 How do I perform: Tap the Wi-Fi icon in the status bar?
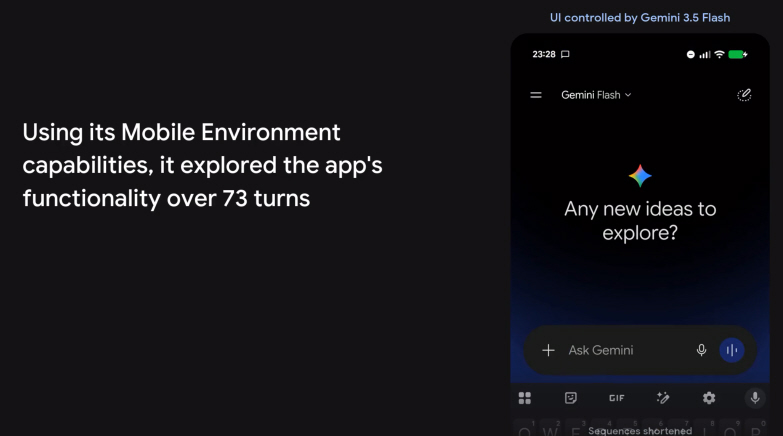point(719,54)
